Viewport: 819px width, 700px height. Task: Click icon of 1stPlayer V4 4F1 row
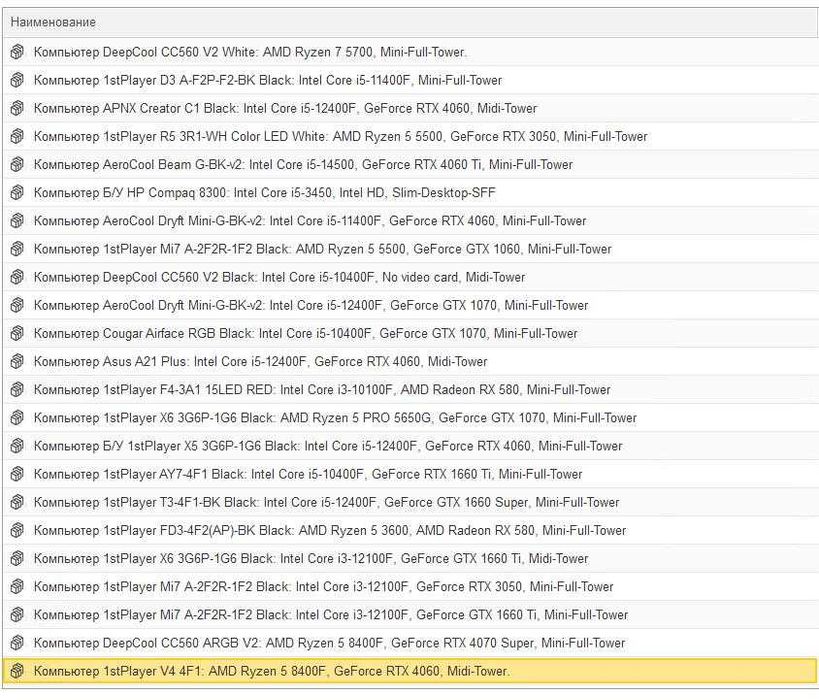pos(17,671)
